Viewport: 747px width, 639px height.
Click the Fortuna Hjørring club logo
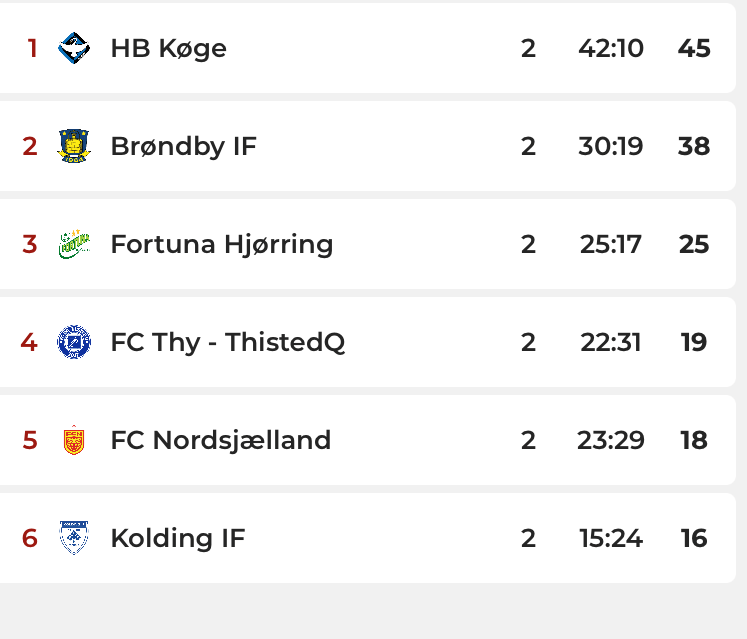coord(74,244)
